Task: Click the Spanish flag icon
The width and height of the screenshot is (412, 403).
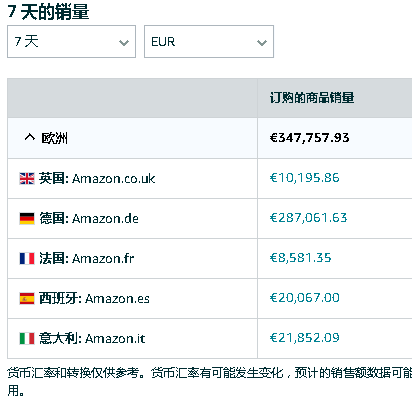Action: (x=27, y=298)
